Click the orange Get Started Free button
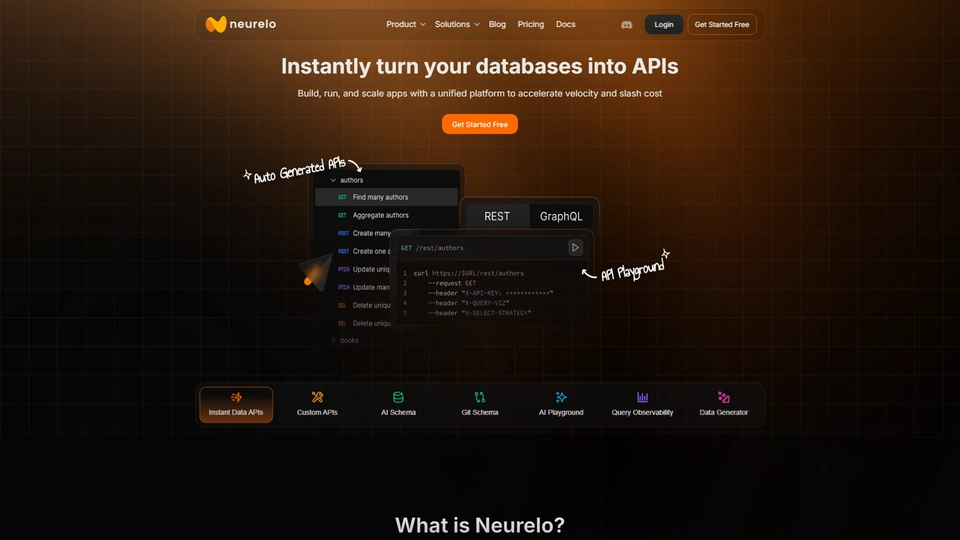The image size is (960, 540). 480,124
